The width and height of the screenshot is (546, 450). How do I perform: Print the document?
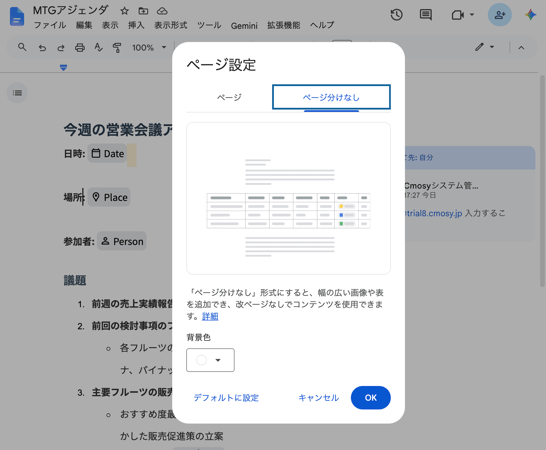point(80,47)
